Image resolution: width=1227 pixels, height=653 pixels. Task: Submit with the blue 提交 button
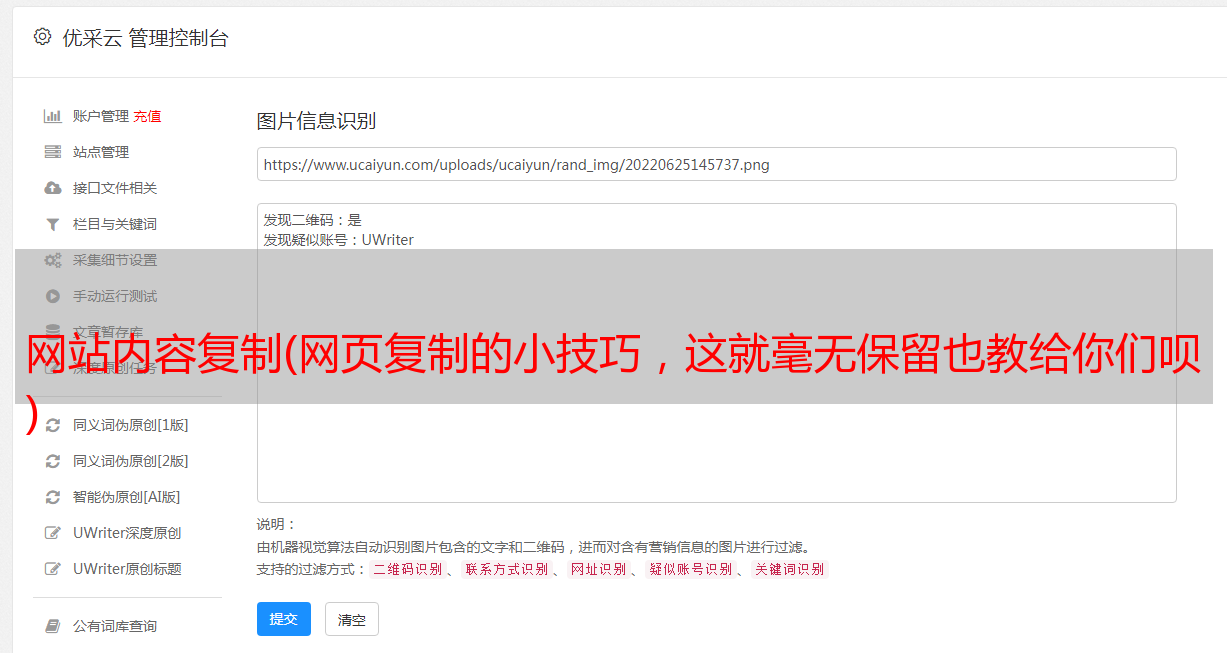[x=284, y=619]
